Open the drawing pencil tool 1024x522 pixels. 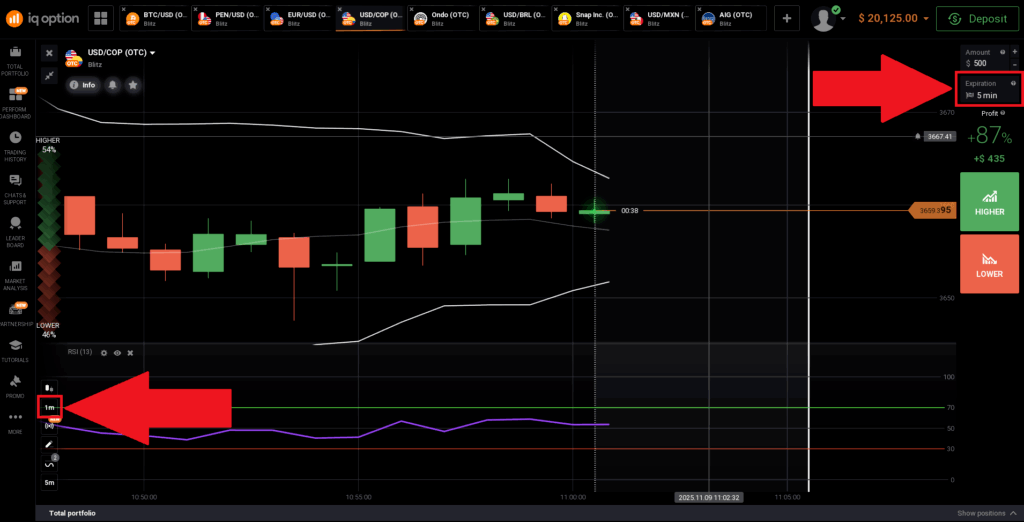50,444
